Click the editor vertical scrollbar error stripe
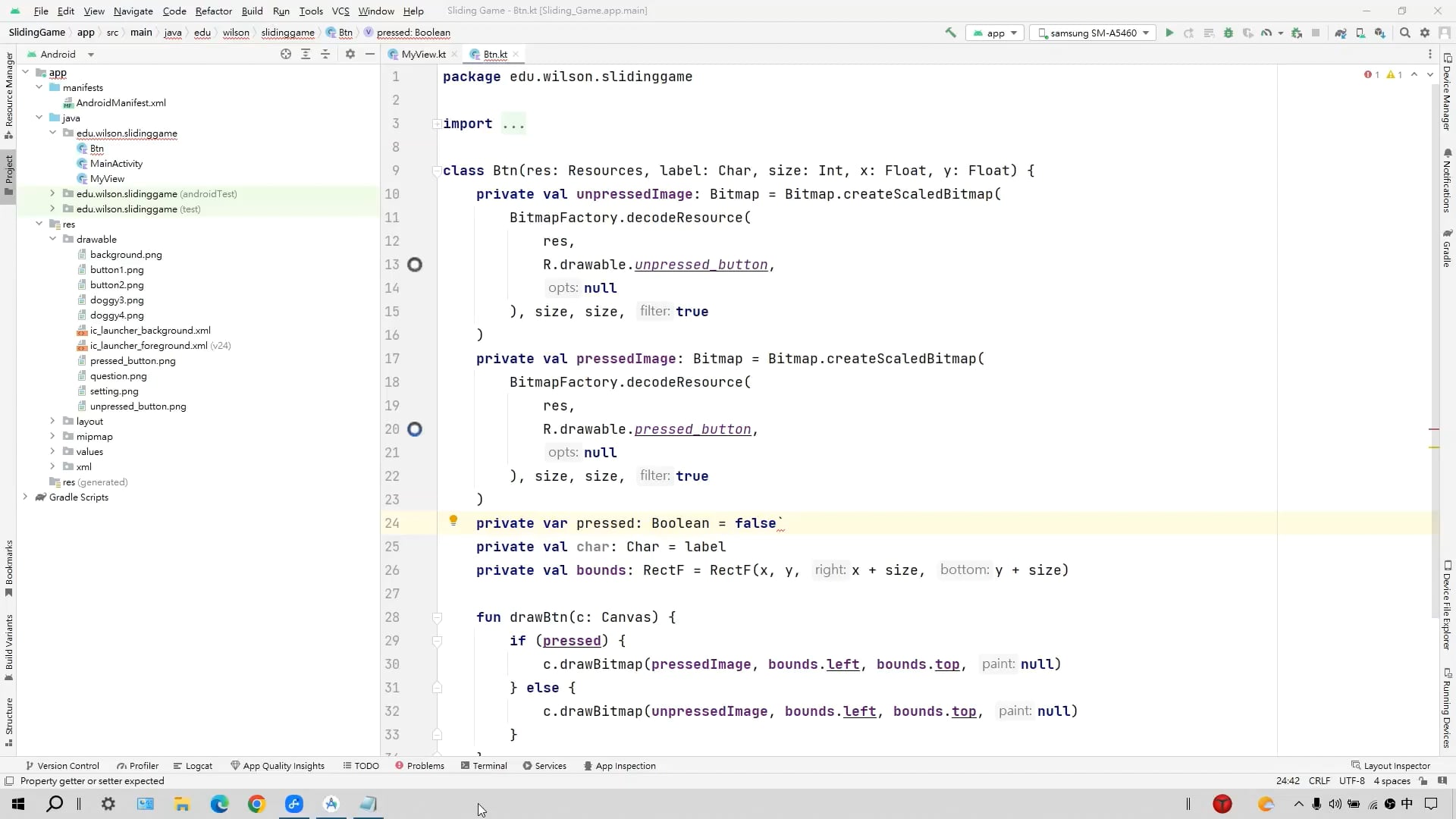 coord(1434,429)
